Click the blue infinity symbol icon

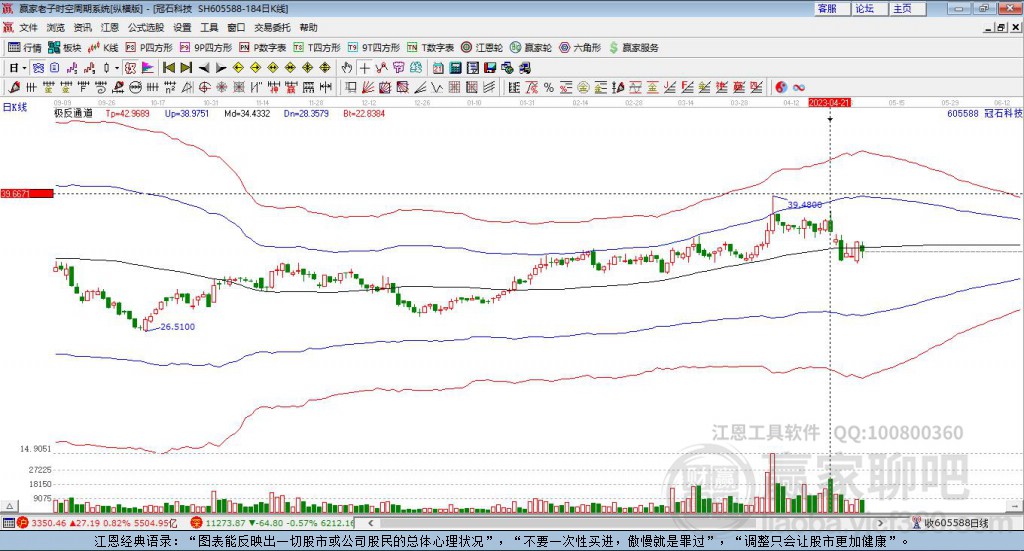coord(798,87)
